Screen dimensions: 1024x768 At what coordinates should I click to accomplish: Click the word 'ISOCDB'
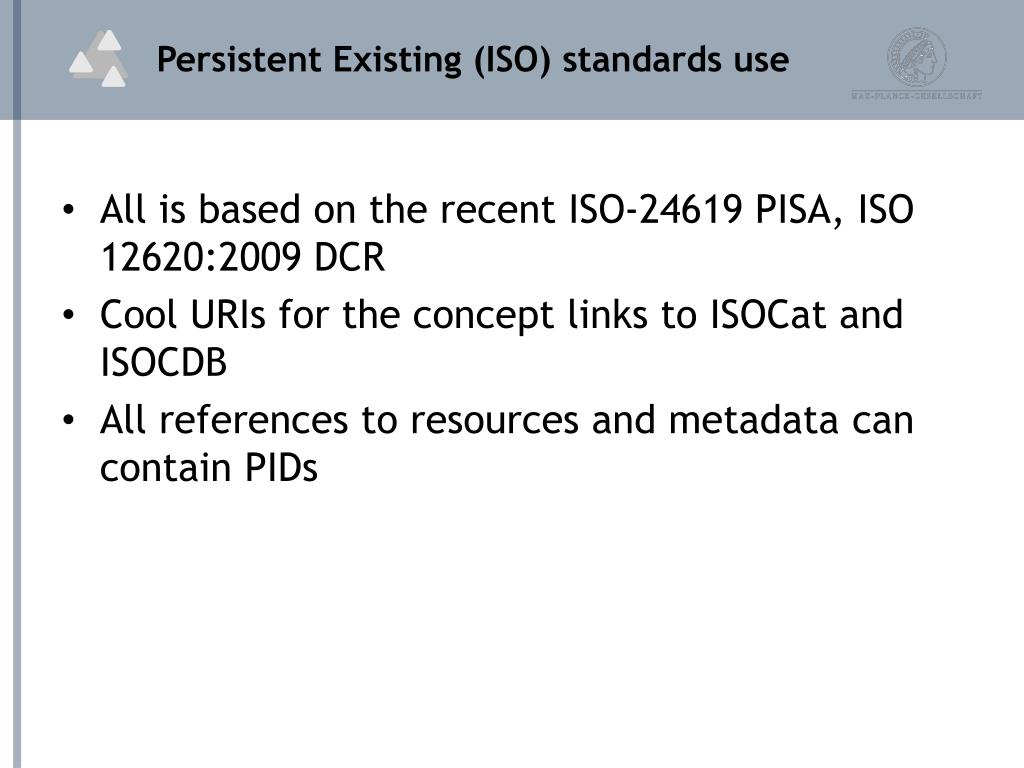(163, 362)
